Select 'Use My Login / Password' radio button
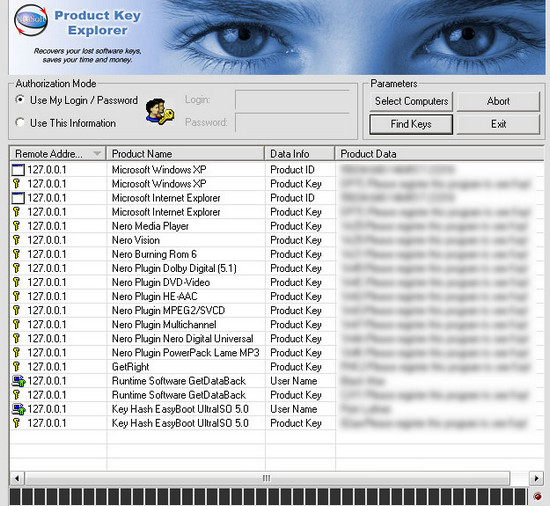The image size is (550, 506). tap(20, 100)
